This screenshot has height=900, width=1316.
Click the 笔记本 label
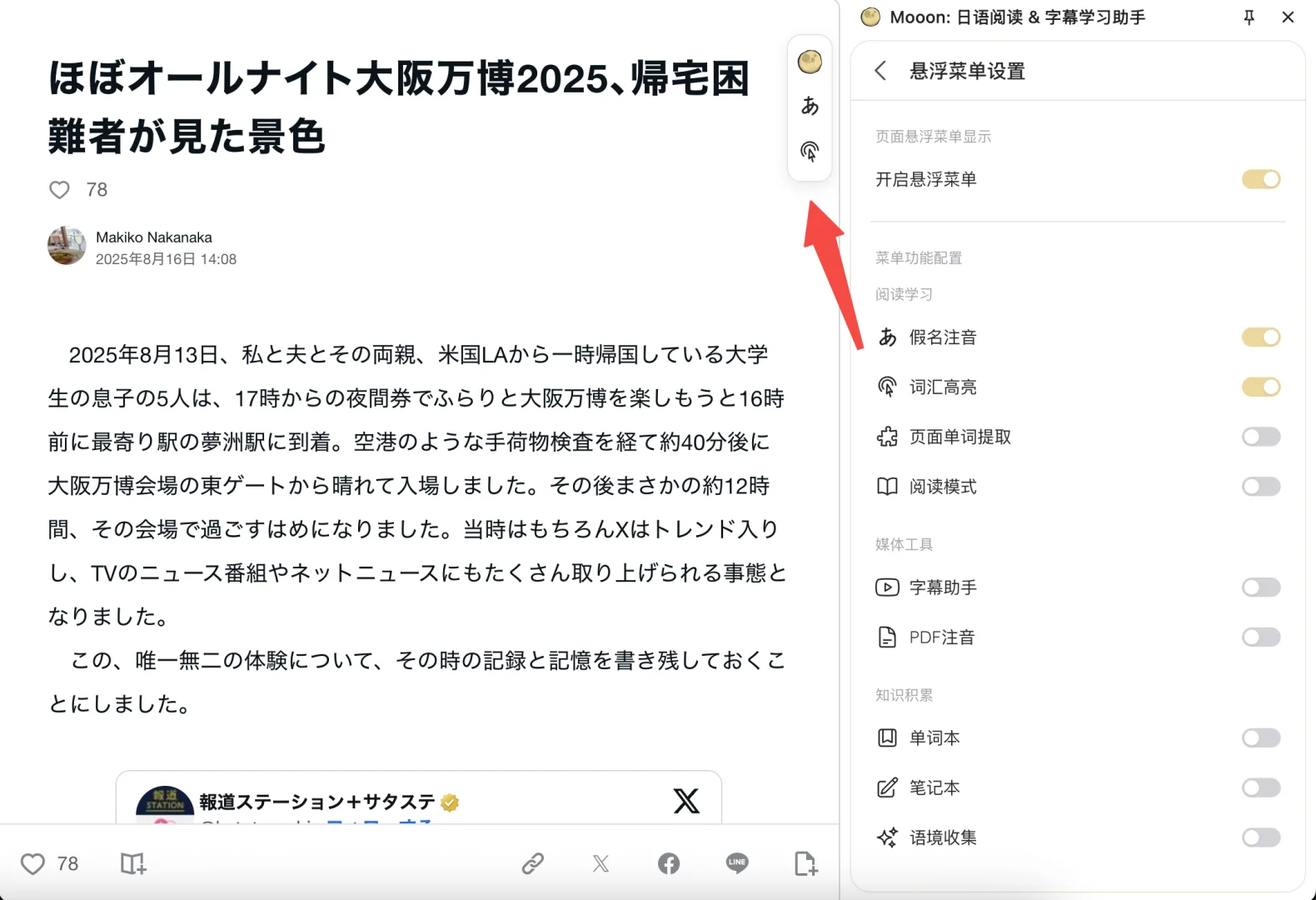coord(935,787)
